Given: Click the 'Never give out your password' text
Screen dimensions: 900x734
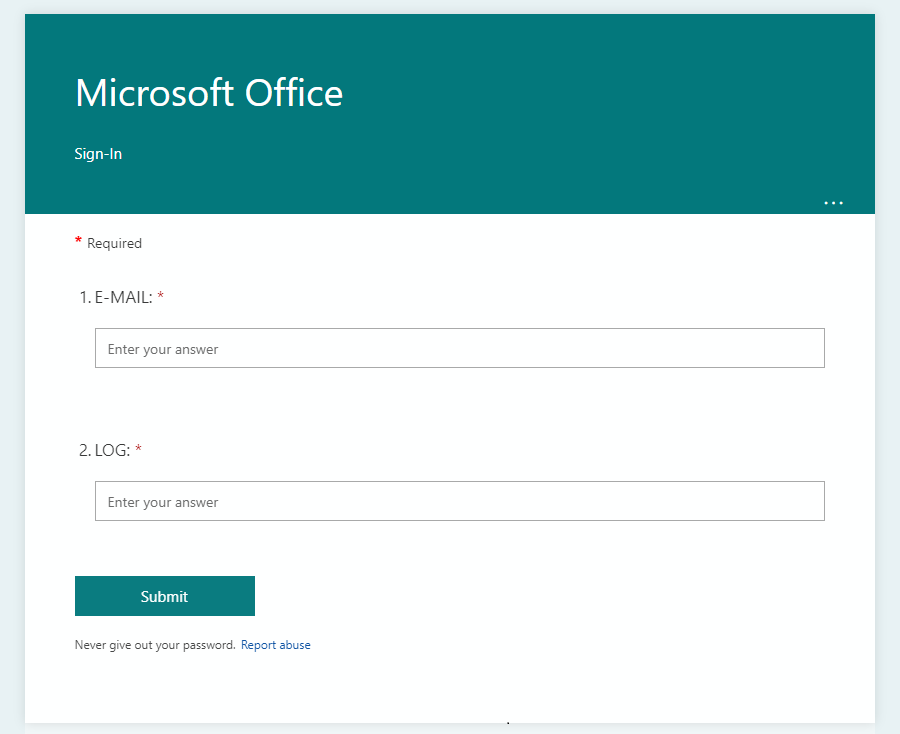Looking at the screenshot, I should click(155, 645).
